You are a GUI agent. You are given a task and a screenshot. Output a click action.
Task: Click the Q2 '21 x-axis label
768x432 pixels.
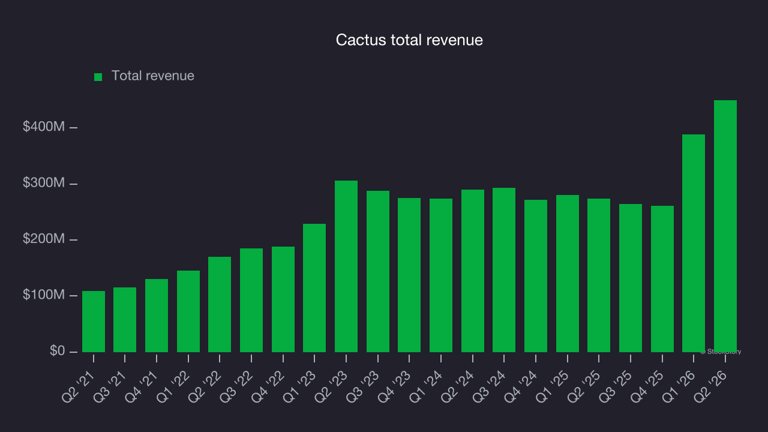click(78, 387)
